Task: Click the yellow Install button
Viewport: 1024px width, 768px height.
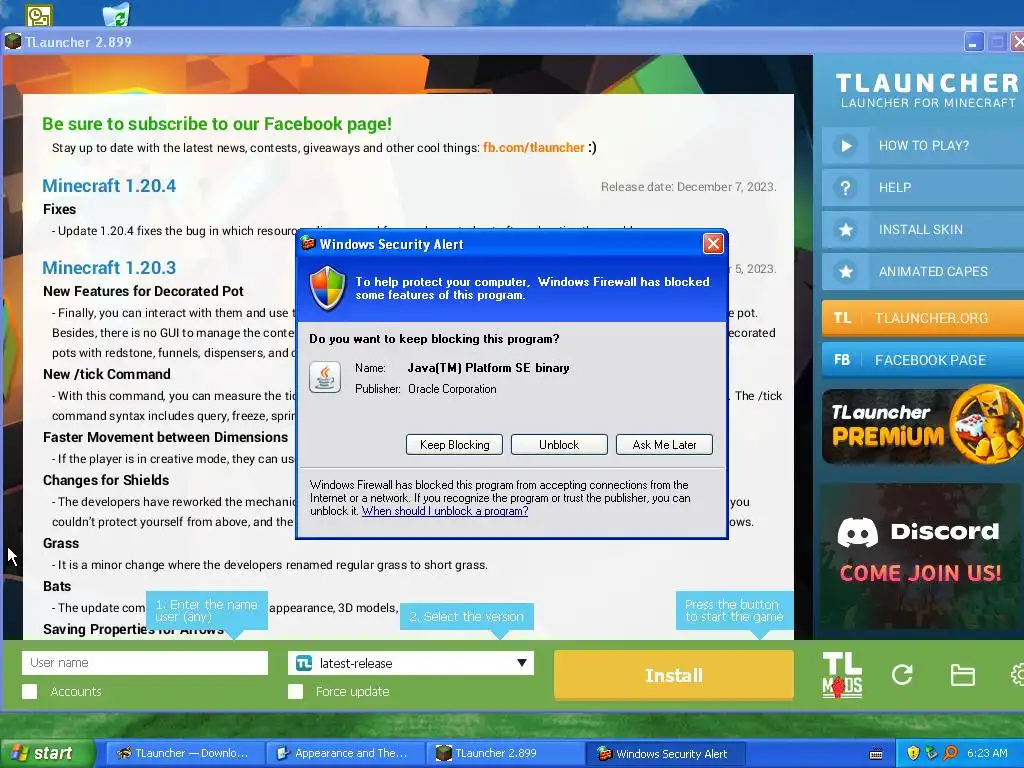Action: 674,675
